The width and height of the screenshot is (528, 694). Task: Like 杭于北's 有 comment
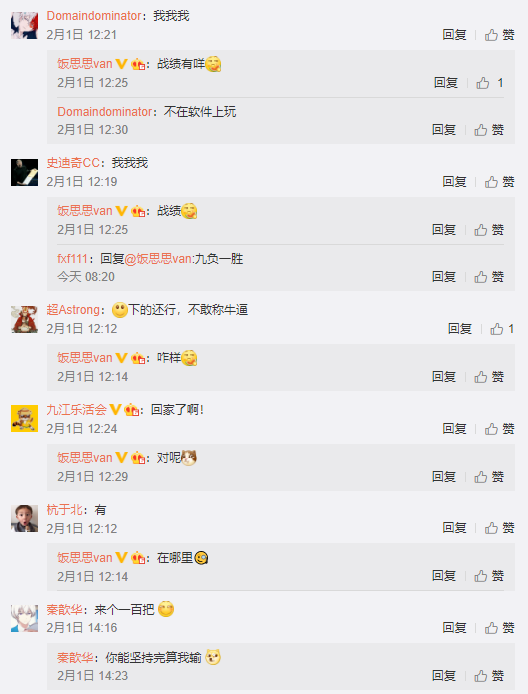pyautogui.click(x=499, y=528)
